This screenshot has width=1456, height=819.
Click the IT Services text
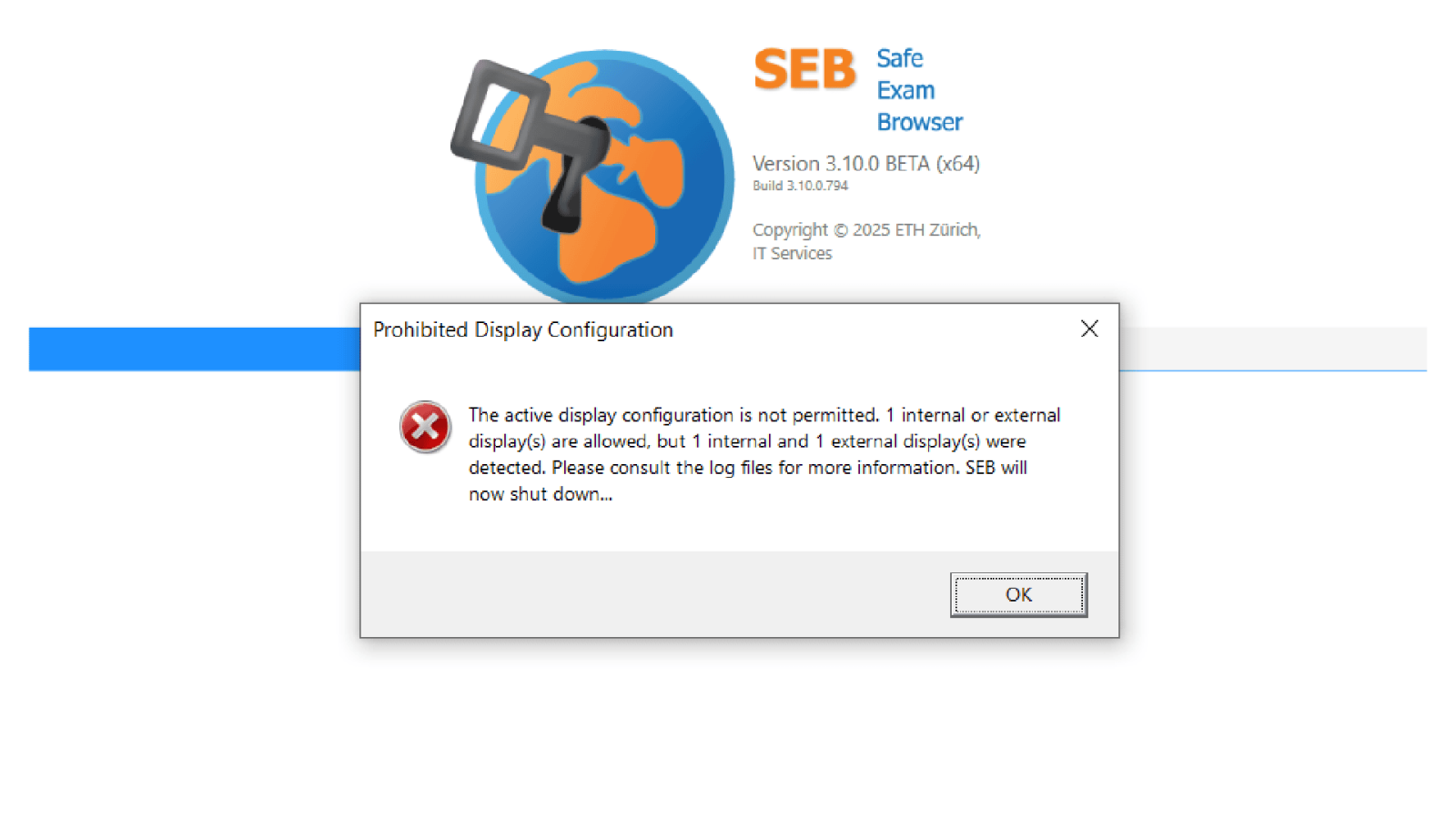point(792,253)
